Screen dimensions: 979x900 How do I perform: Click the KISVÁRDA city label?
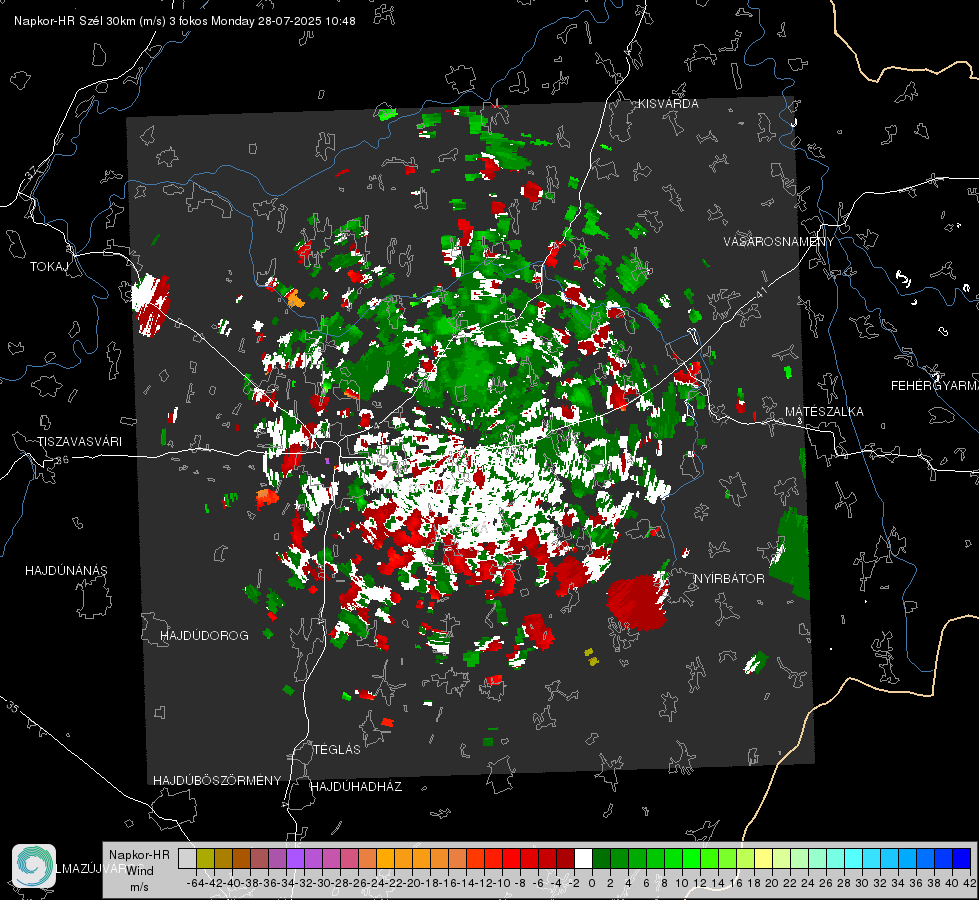668,104
